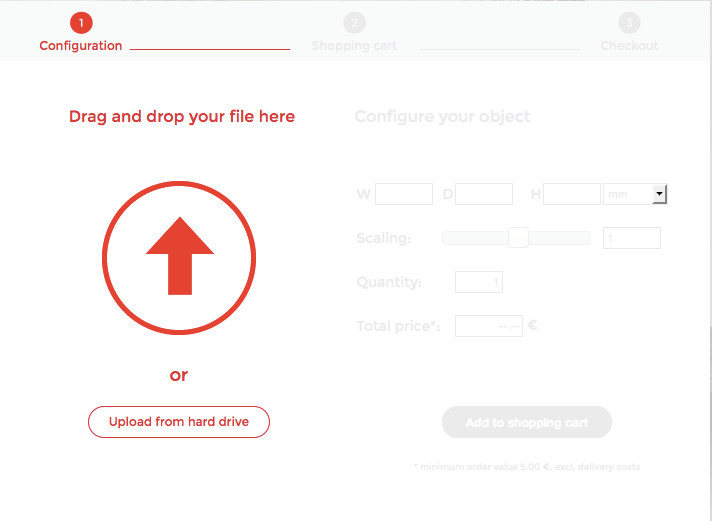Select the step 2 Shopping cart circle
Image resolution: width=712 pixels, height=521 pixels.
[x=355, y=23]
